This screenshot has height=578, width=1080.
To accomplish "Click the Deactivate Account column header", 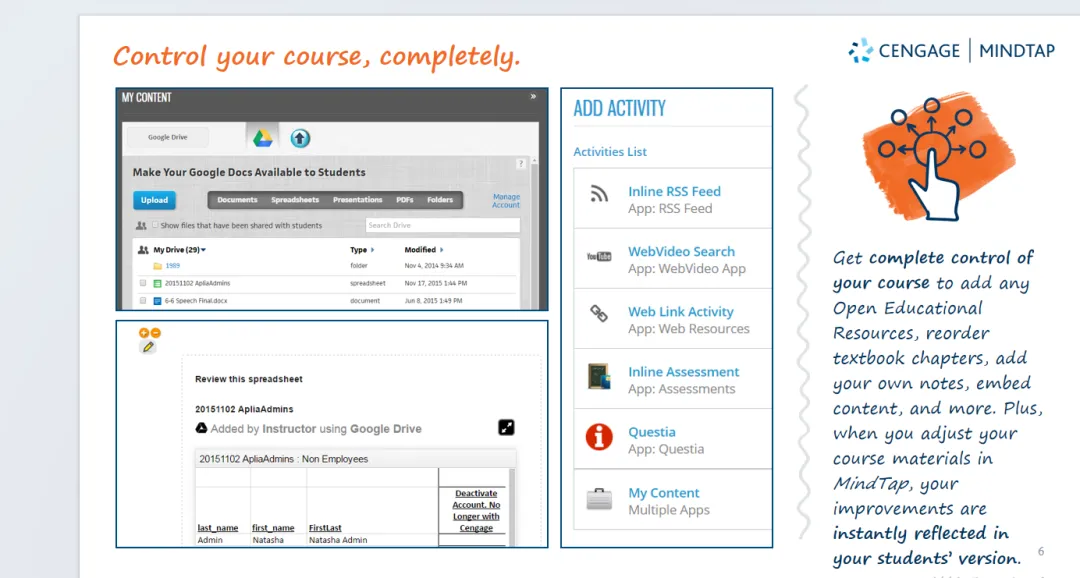I will pos(476,510).
